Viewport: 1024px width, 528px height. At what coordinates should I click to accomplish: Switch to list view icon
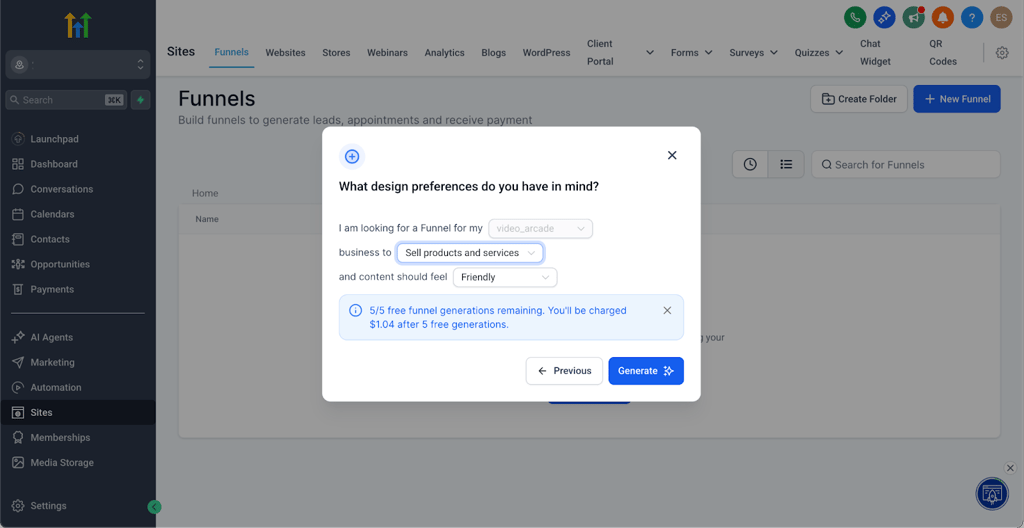[x=786, y=165]
